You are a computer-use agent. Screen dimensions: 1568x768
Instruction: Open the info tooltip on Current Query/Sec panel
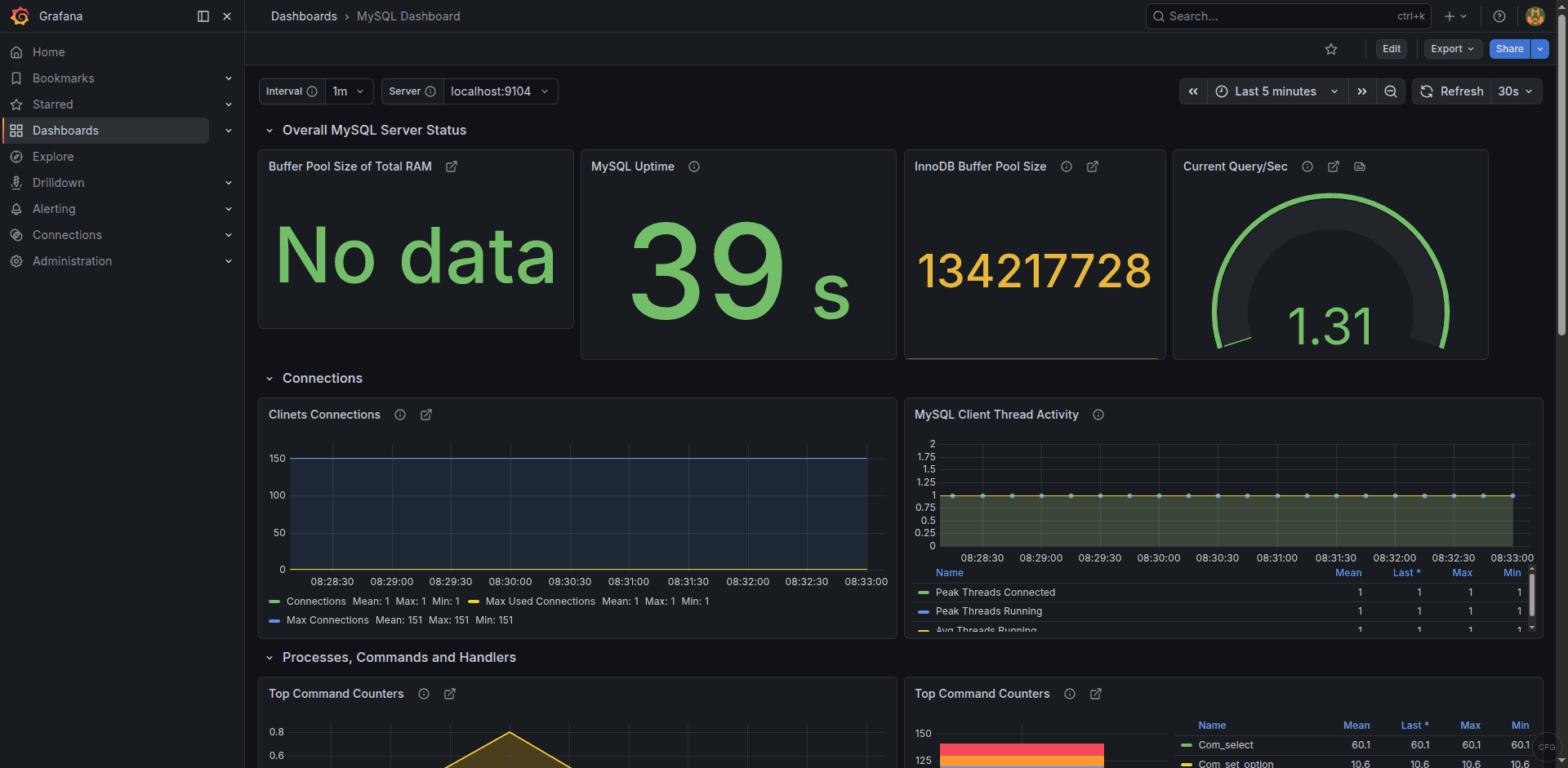click(1307, 166)
